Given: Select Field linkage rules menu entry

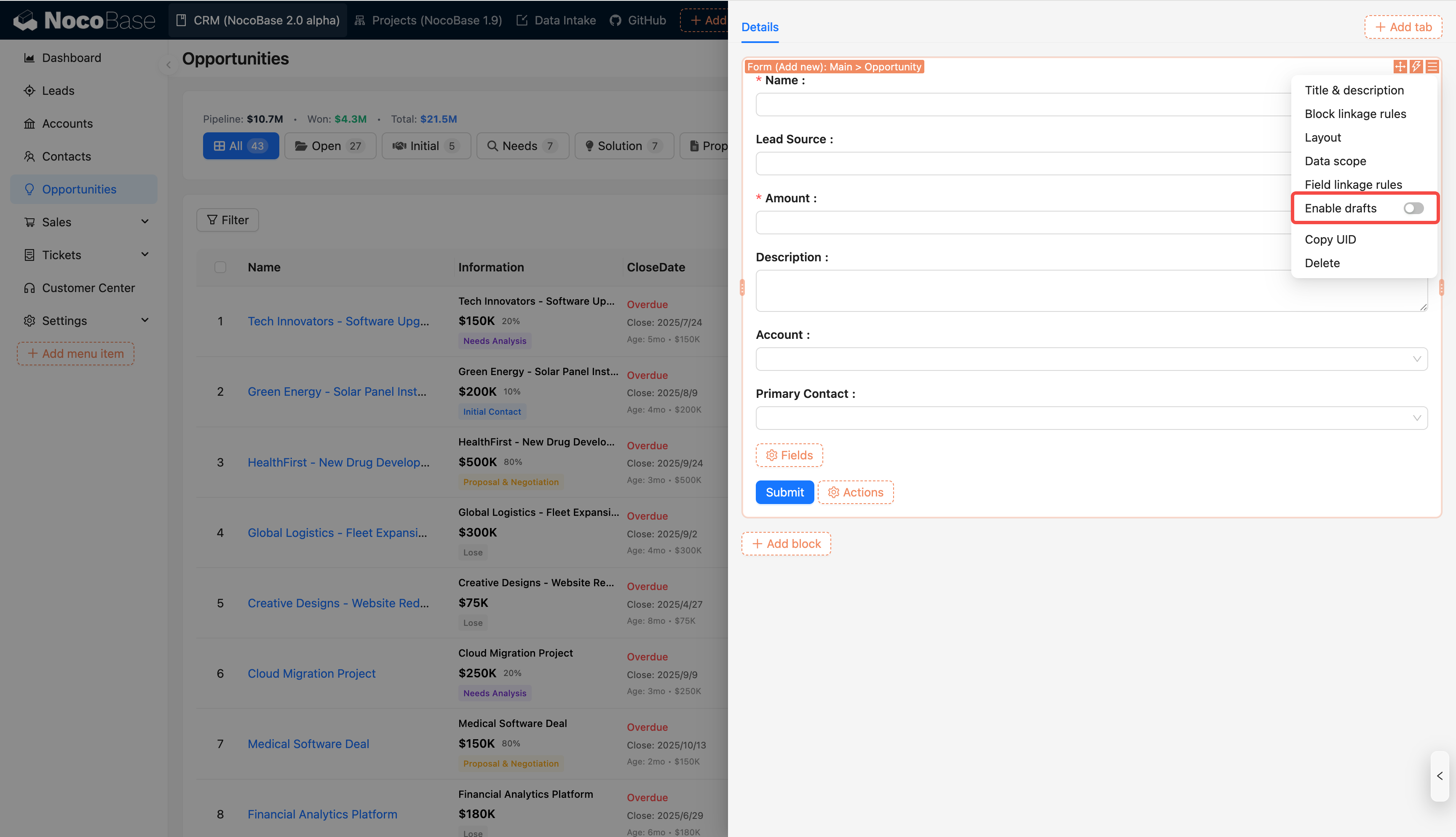Looking at the screenshot, I should point(1353,185).
